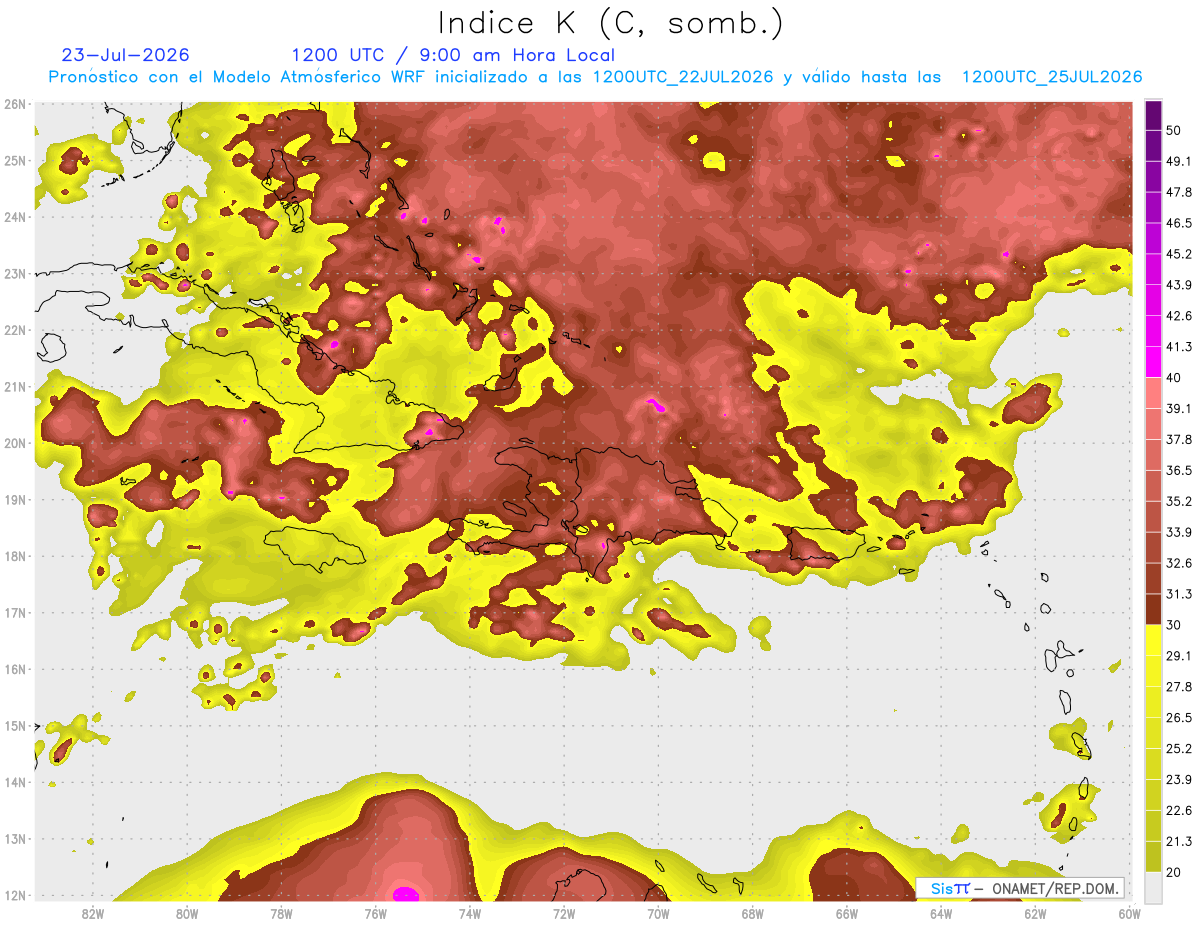This screenshot has height=927, width=1200.
Task: Click the "25.2" color scale label
Action: [x=1179, y=749]
